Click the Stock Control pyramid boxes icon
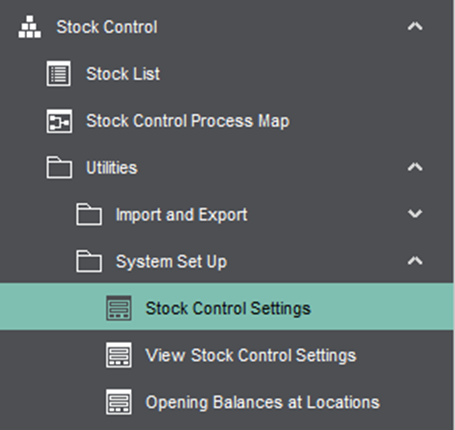Image resolution: width=455 pixels, height=430 pixels. 30,27
